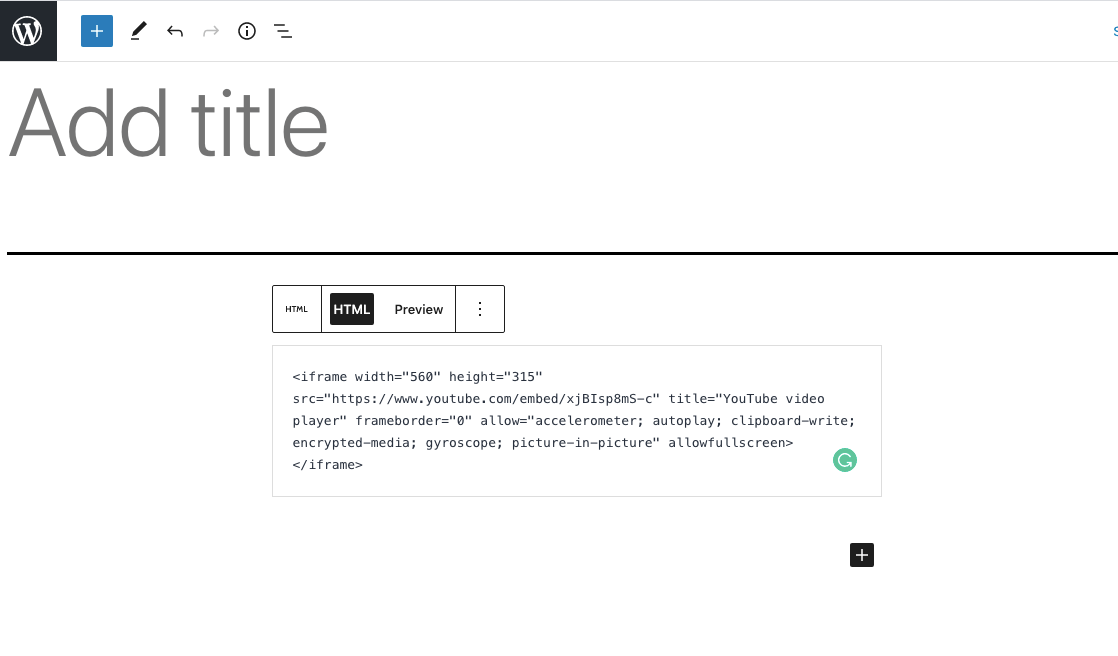Add a new block below the HTML block
The width and height of the screenshot is (1118, 656).
(861, 555)
